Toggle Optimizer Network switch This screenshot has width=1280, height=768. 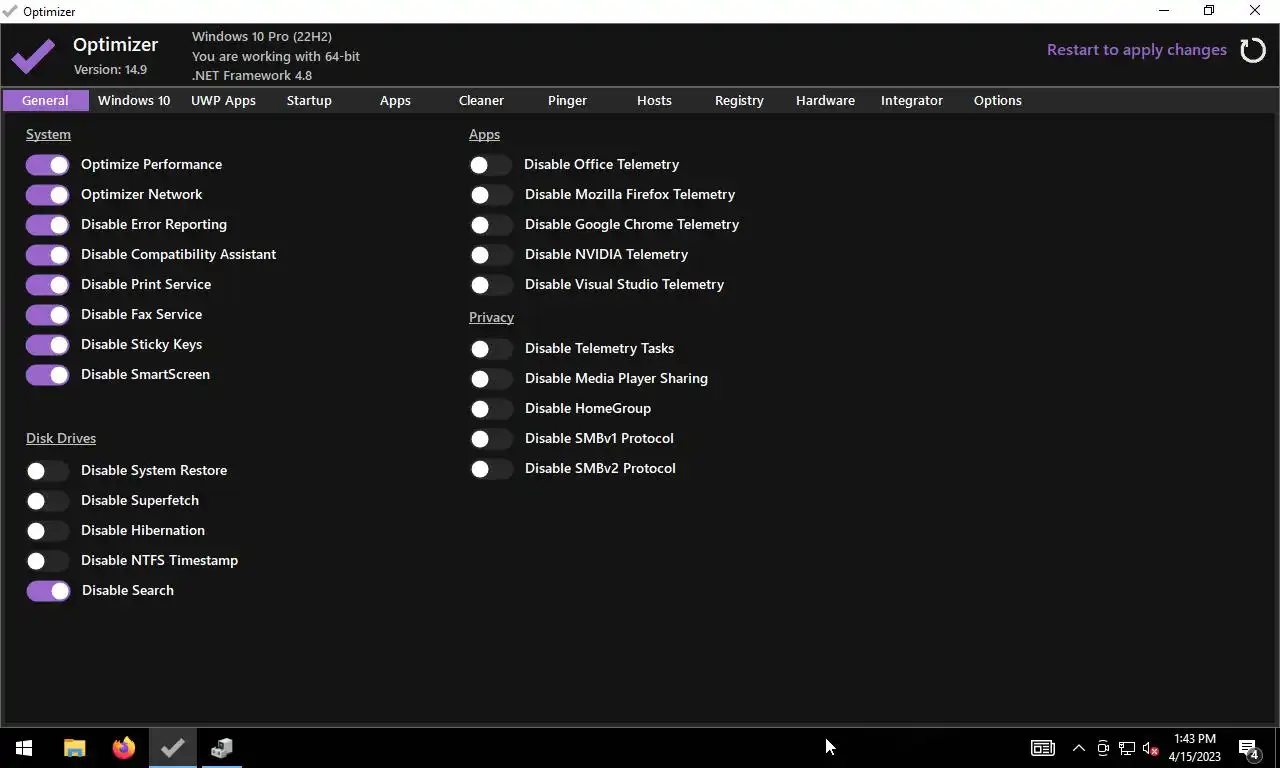coord(48,195)
